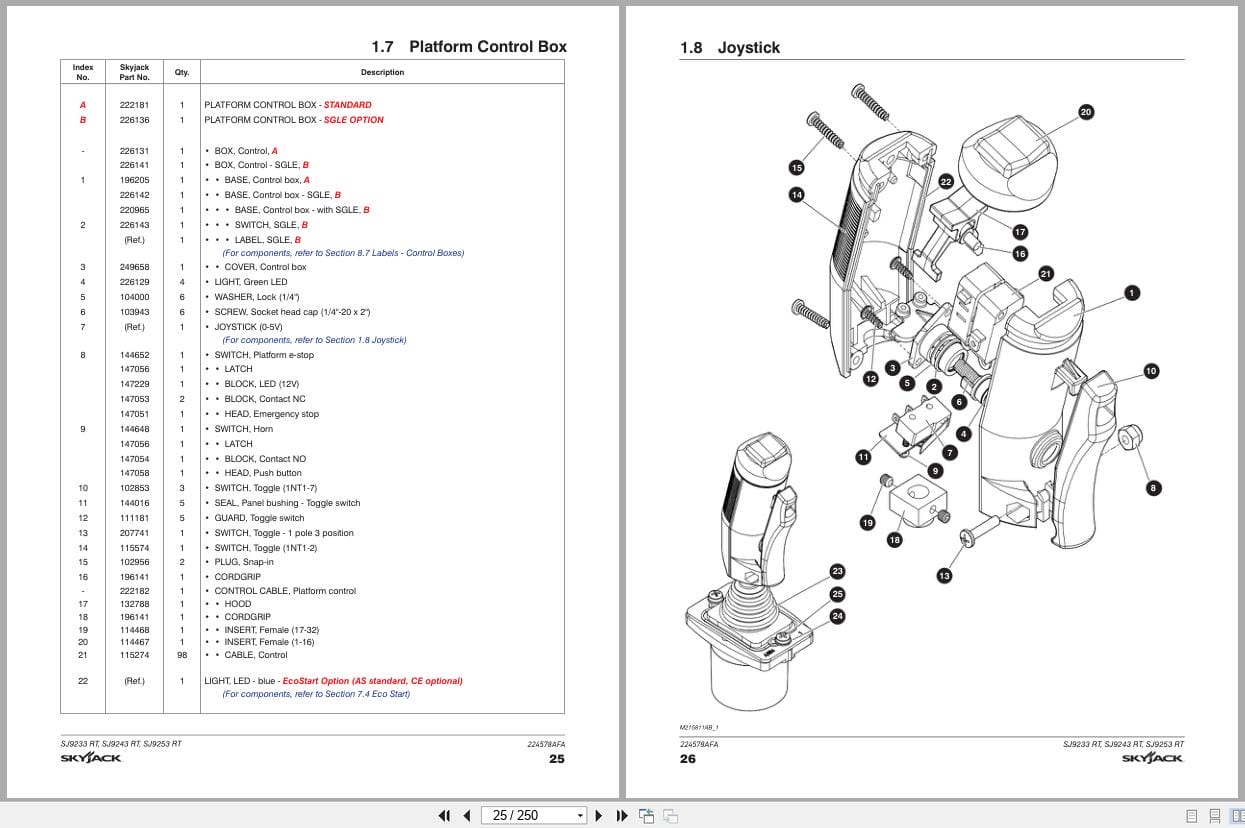Click callout number 1 on joystick diagram
Image resolution: width=1245 pixels, height=828 pixels.
click(1131, 293)
